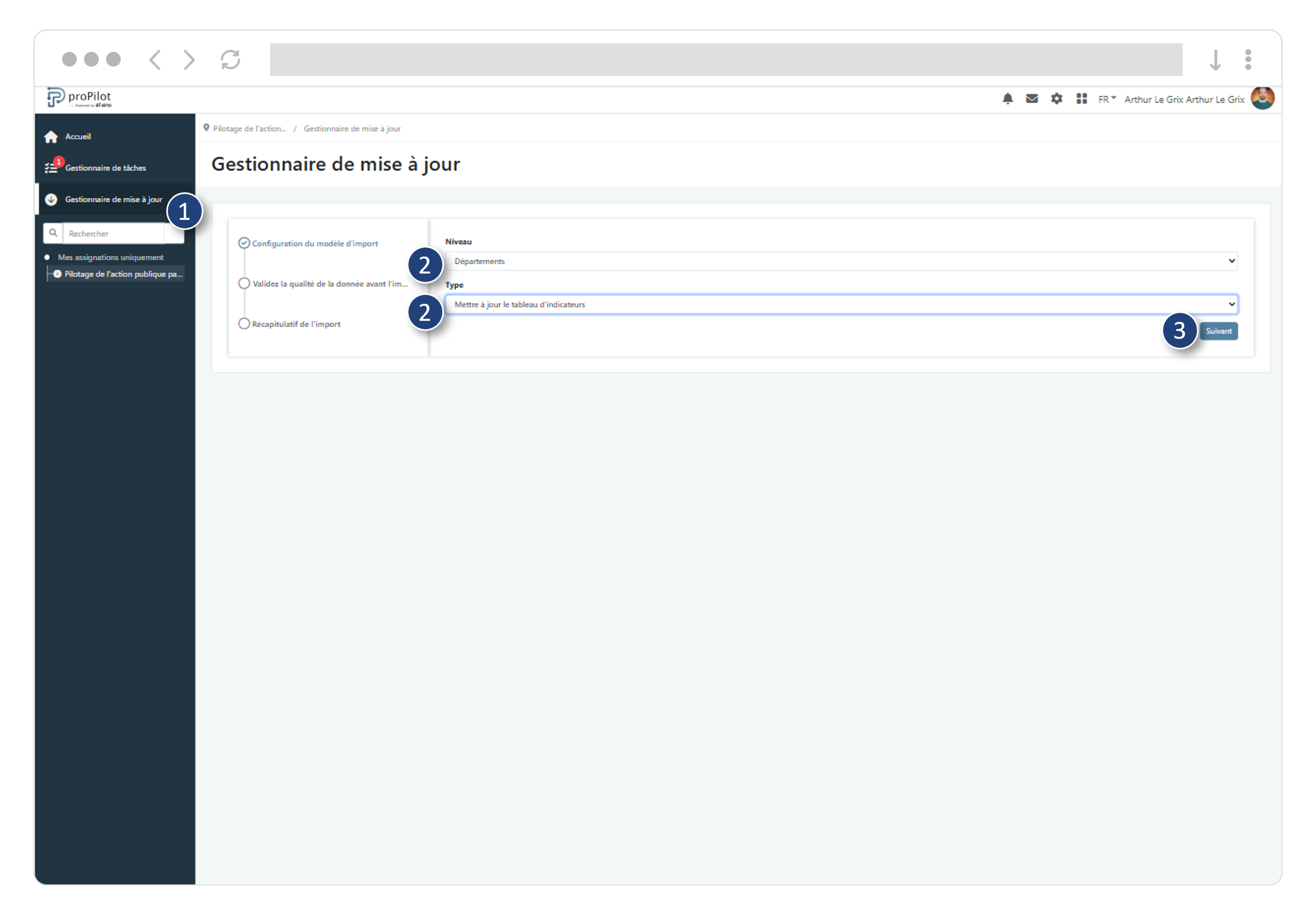Open the messages envelope icon
This screenshot has width=1316, height=921.
coord(1032,99)
